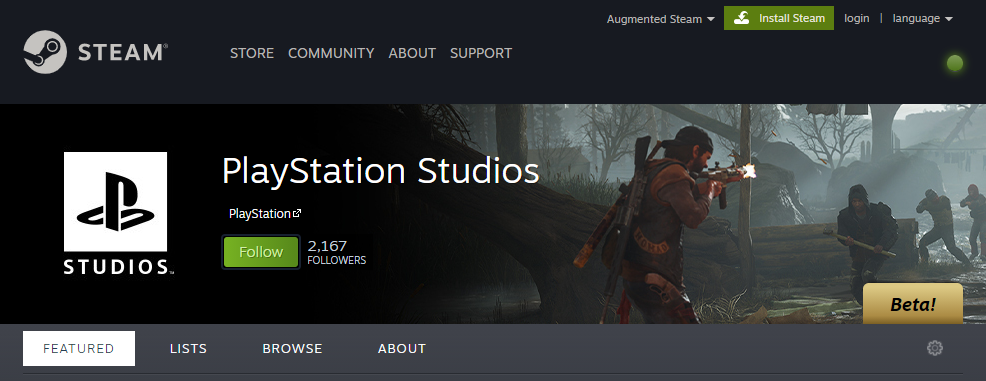Click the Install Steam button

[778, 18]
